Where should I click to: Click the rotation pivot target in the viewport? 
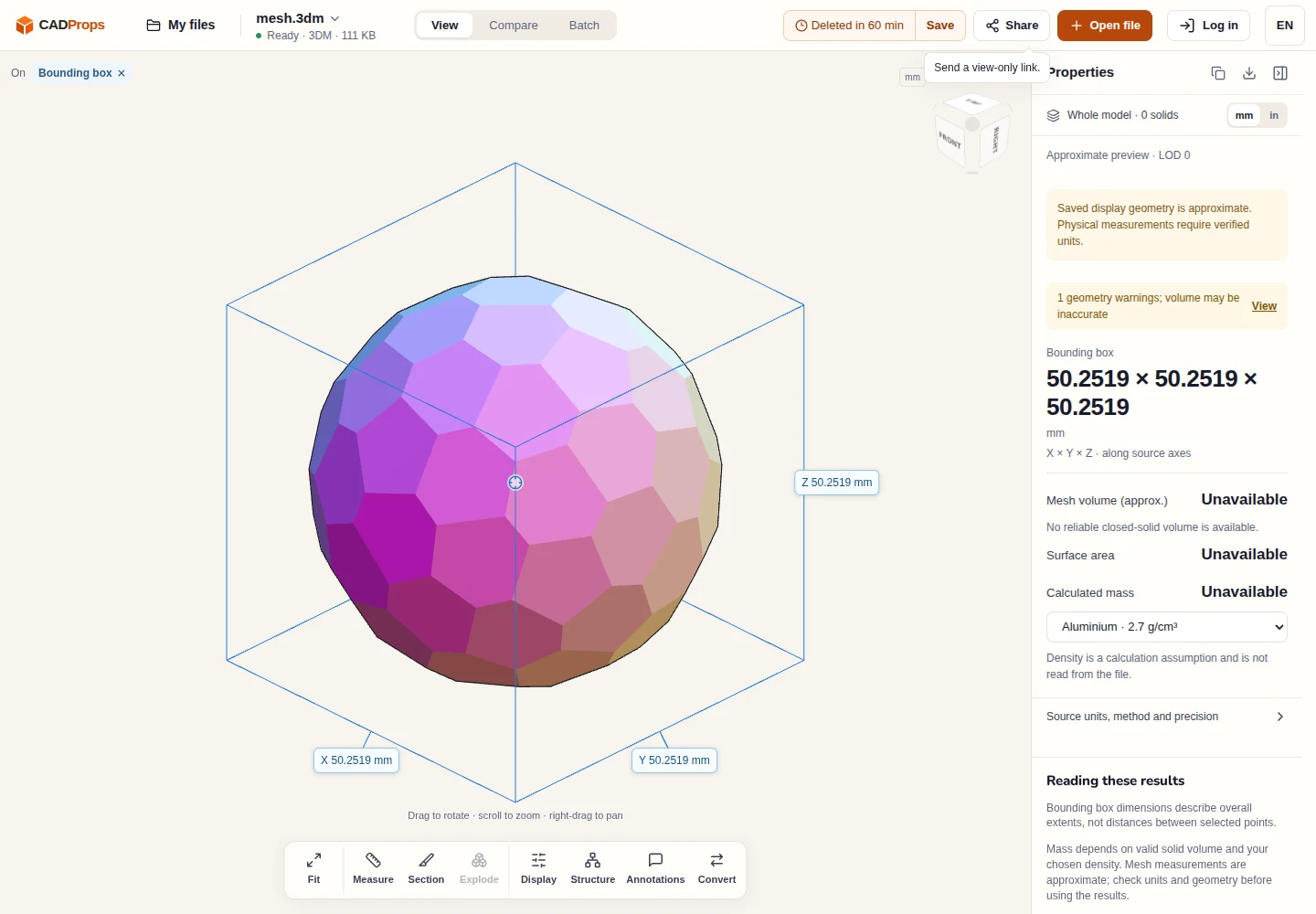click(515, 483)
